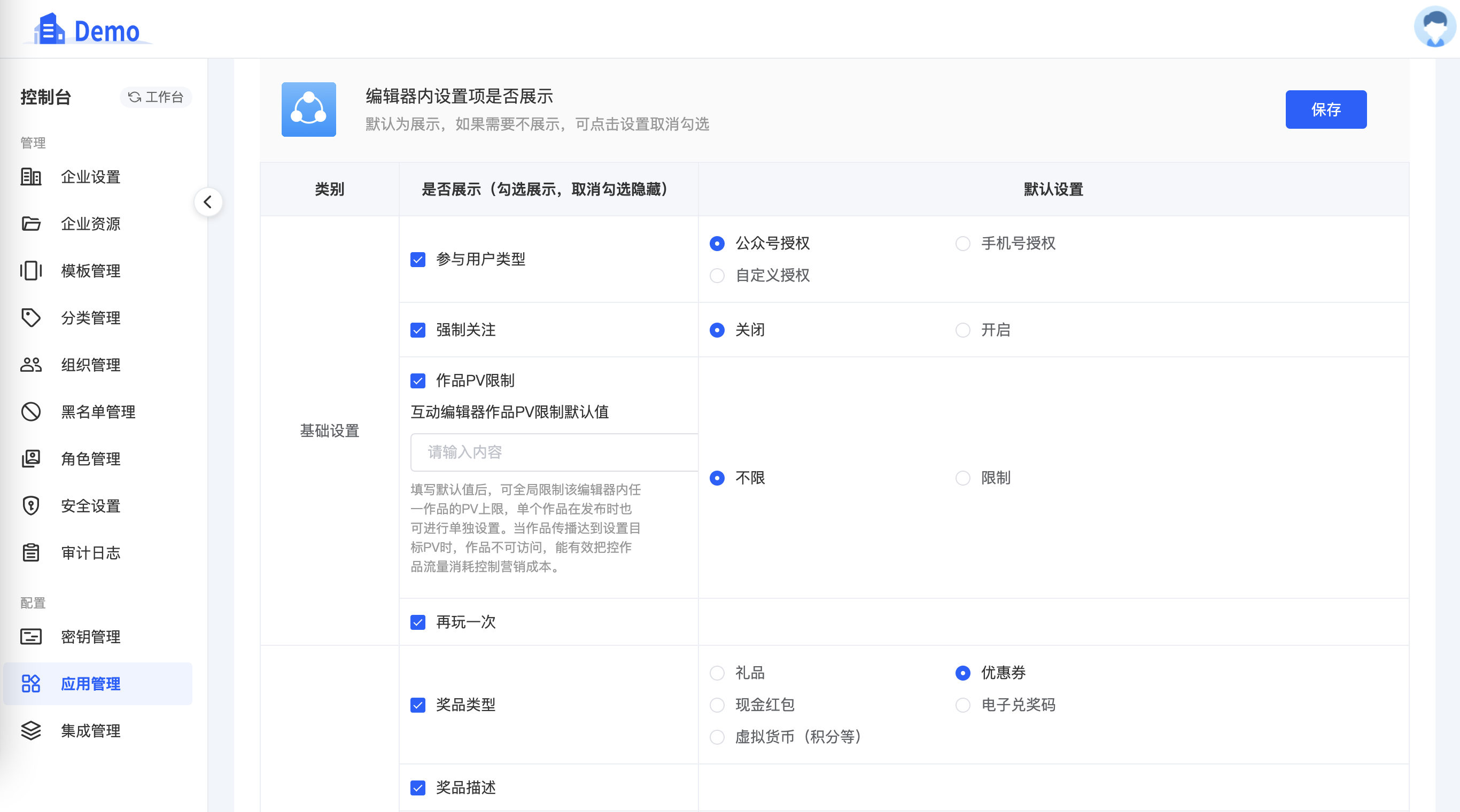Open 模板管理 menu item

tap(98, 271)
